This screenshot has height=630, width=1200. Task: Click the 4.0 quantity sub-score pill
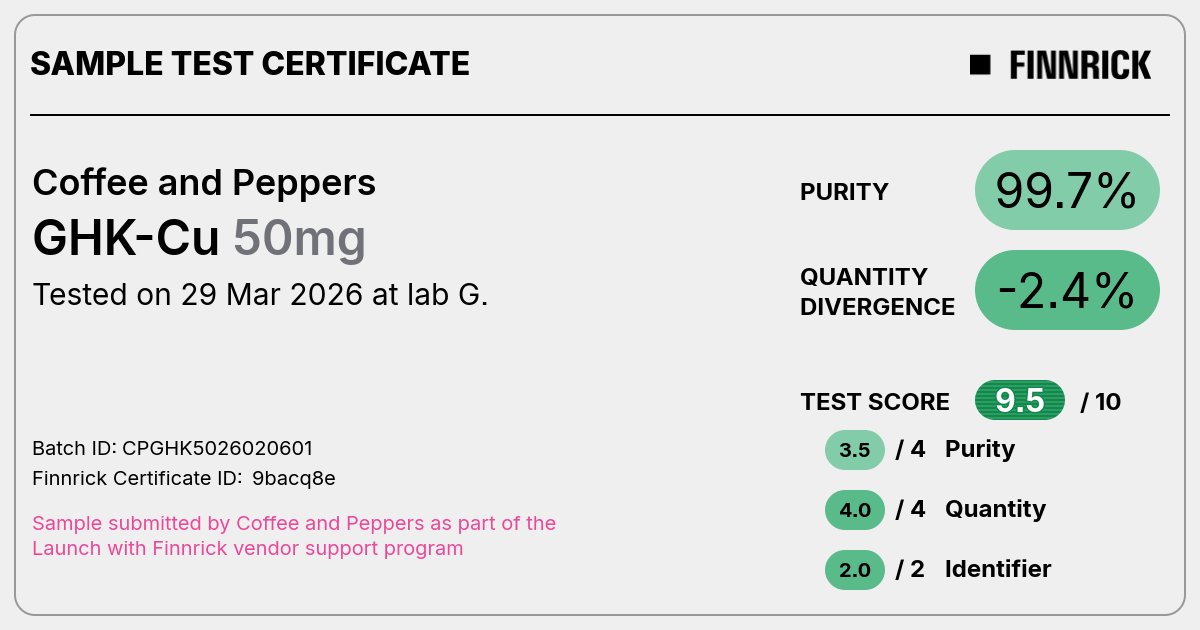click(x=855, y=510)
